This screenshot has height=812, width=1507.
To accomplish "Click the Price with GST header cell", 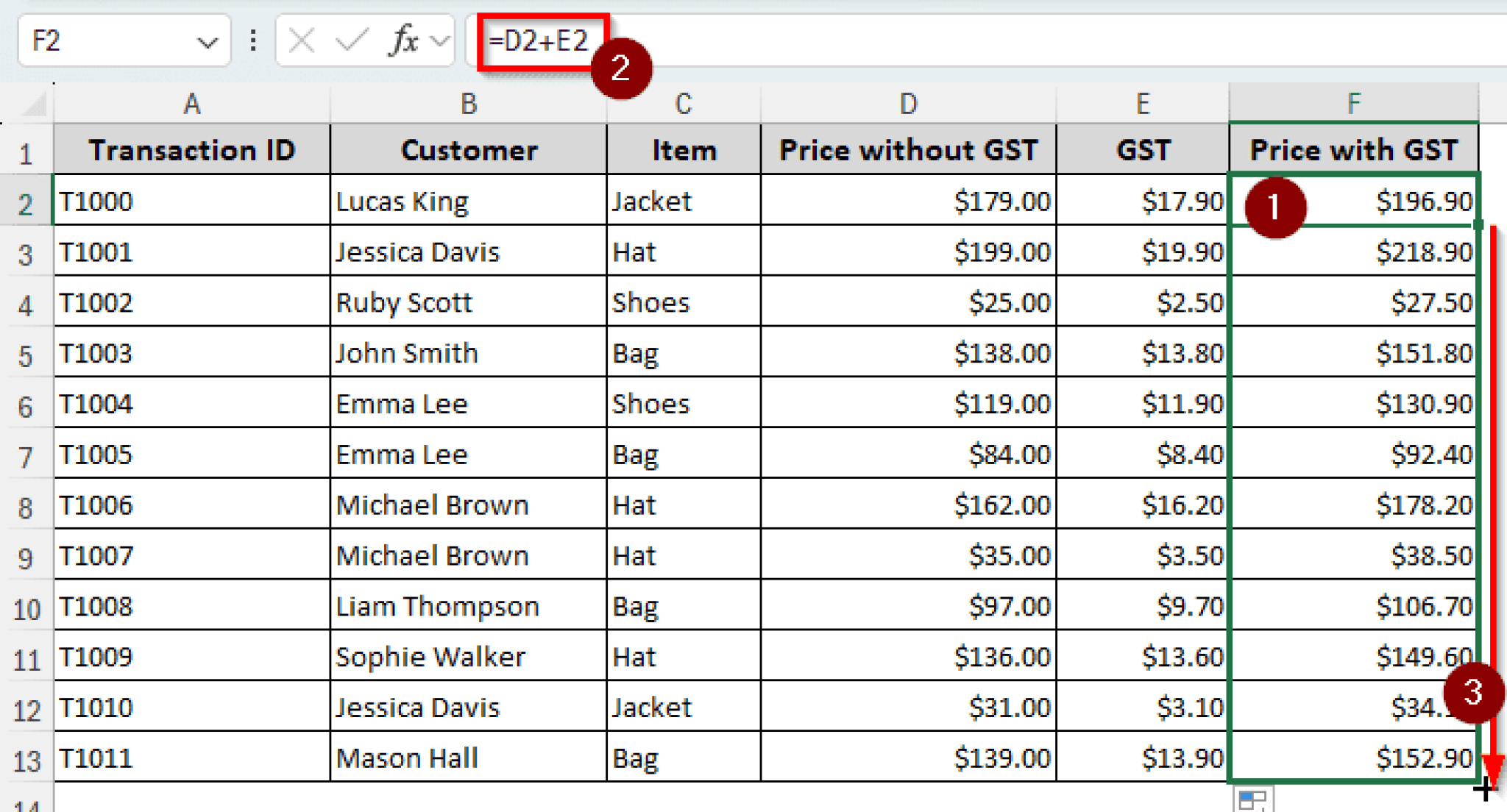I will pyautogui.click(x=1354, y=149).
